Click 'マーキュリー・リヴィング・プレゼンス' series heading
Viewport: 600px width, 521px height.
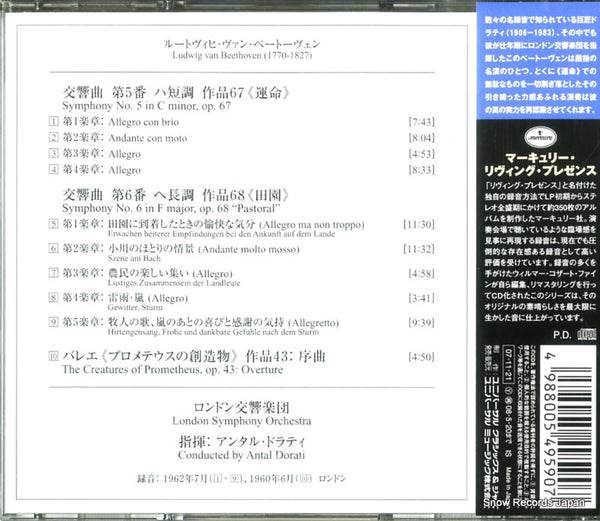click(x=540, y=164)
